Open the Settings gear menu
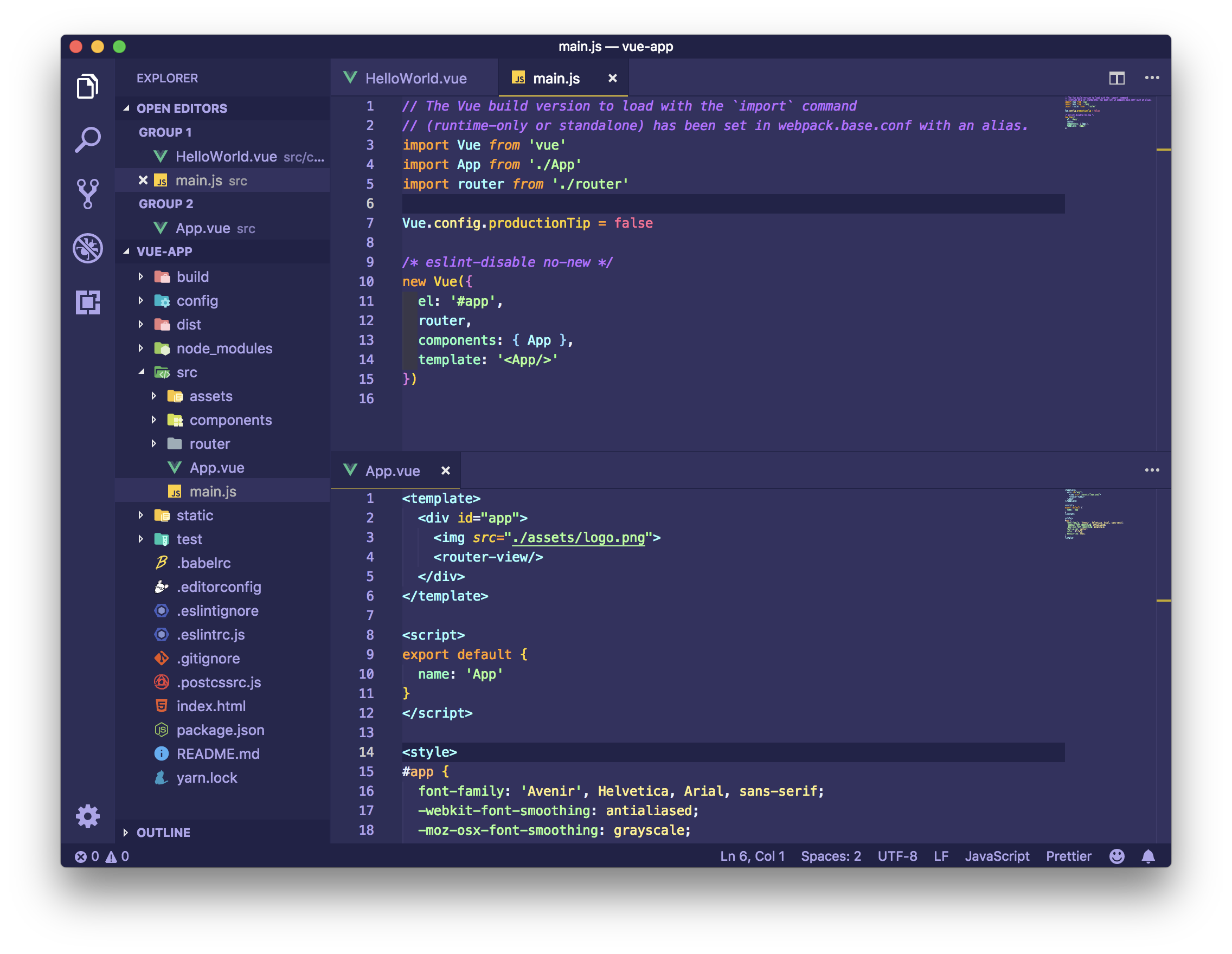 [87, 816]
